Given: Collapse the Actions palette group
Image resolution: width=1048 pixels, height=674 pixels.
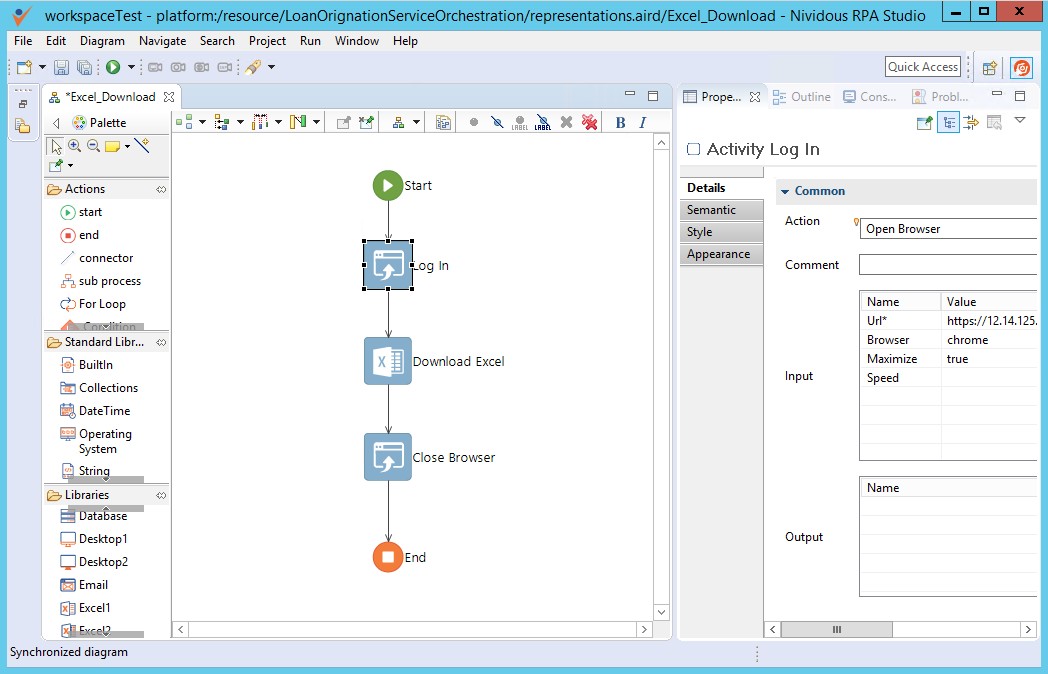Looking at the screenshot, I should (161, 189).
